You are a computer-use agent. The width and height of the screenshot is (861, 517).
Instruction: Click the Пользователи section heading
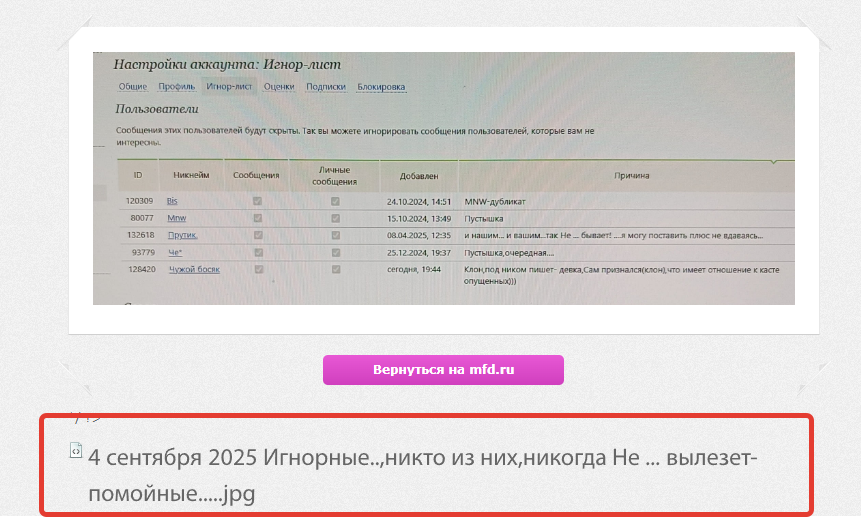[x=157, y=109]
